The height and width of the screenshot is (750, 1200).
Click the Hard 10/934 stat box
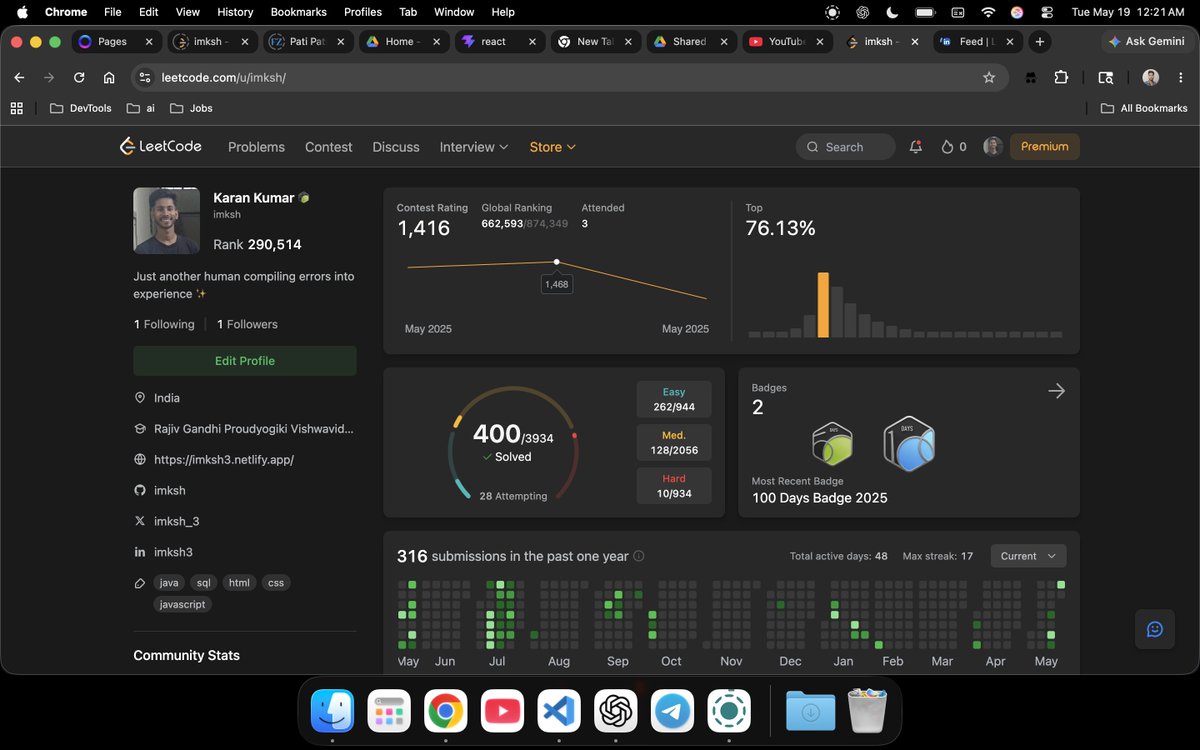(x=674, y=486)
